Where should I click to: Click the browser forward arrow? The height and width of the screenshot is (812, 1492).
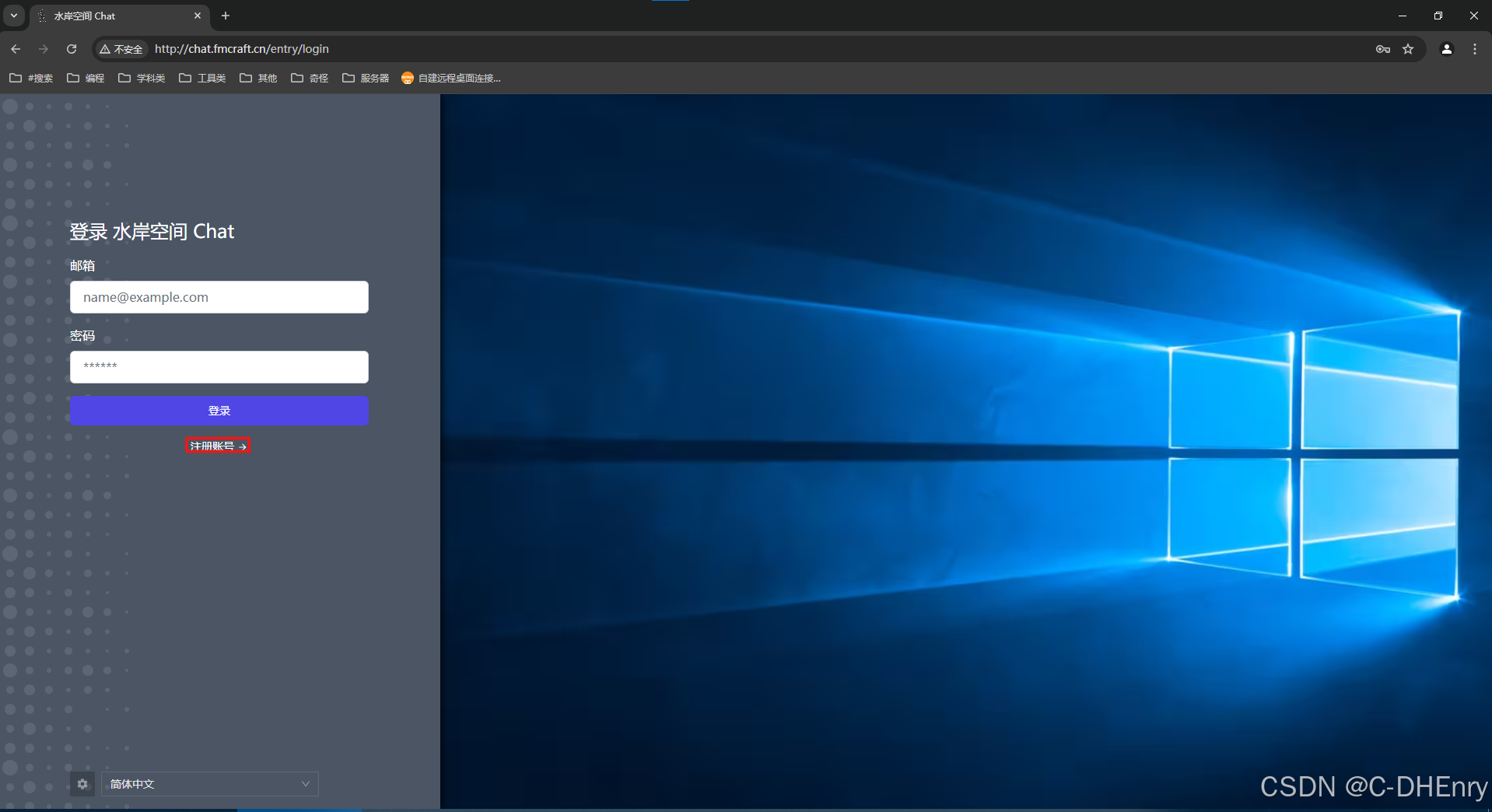[x=44, y=49]
